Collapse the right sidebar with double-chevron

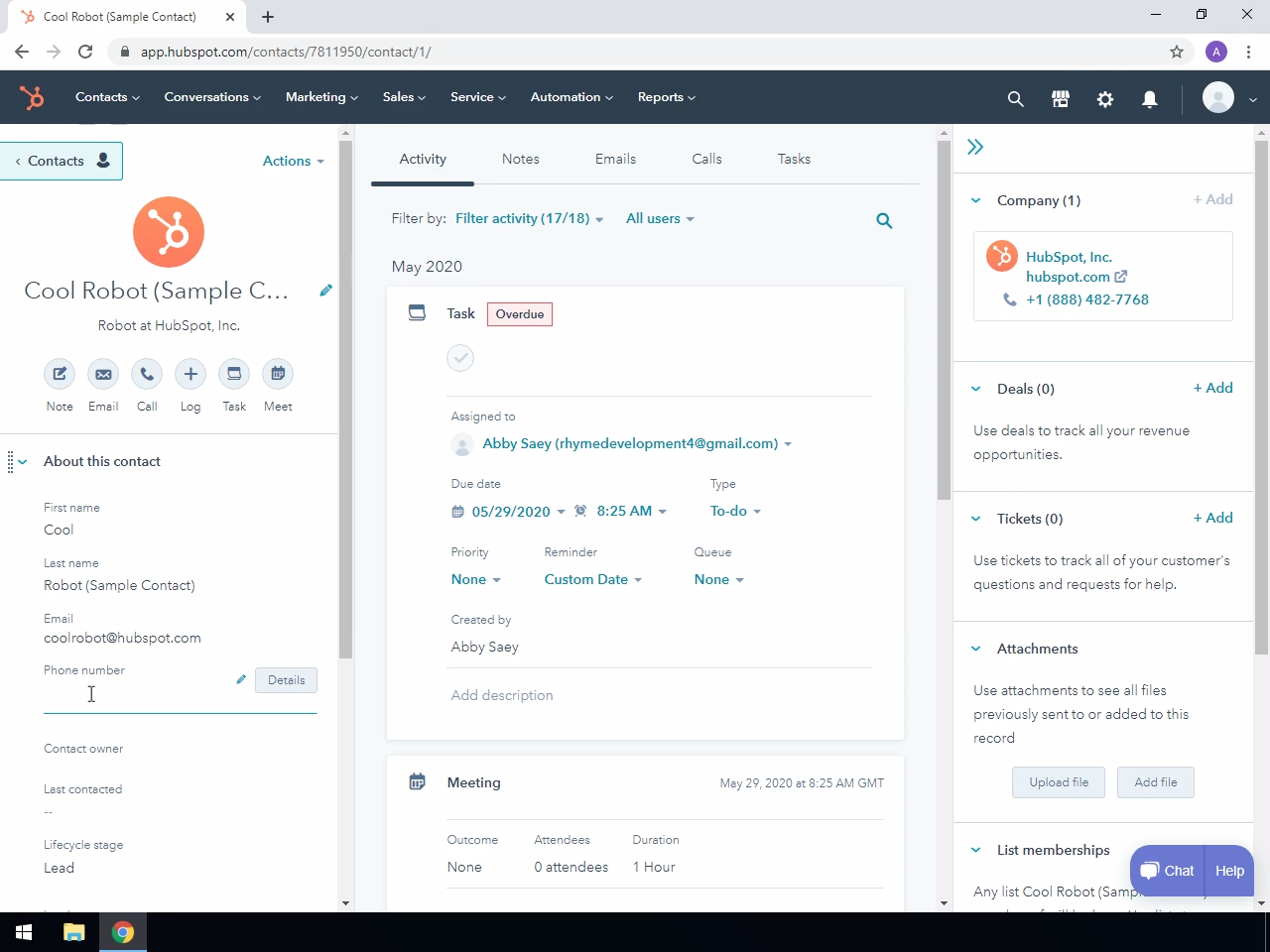pos(975,148)
